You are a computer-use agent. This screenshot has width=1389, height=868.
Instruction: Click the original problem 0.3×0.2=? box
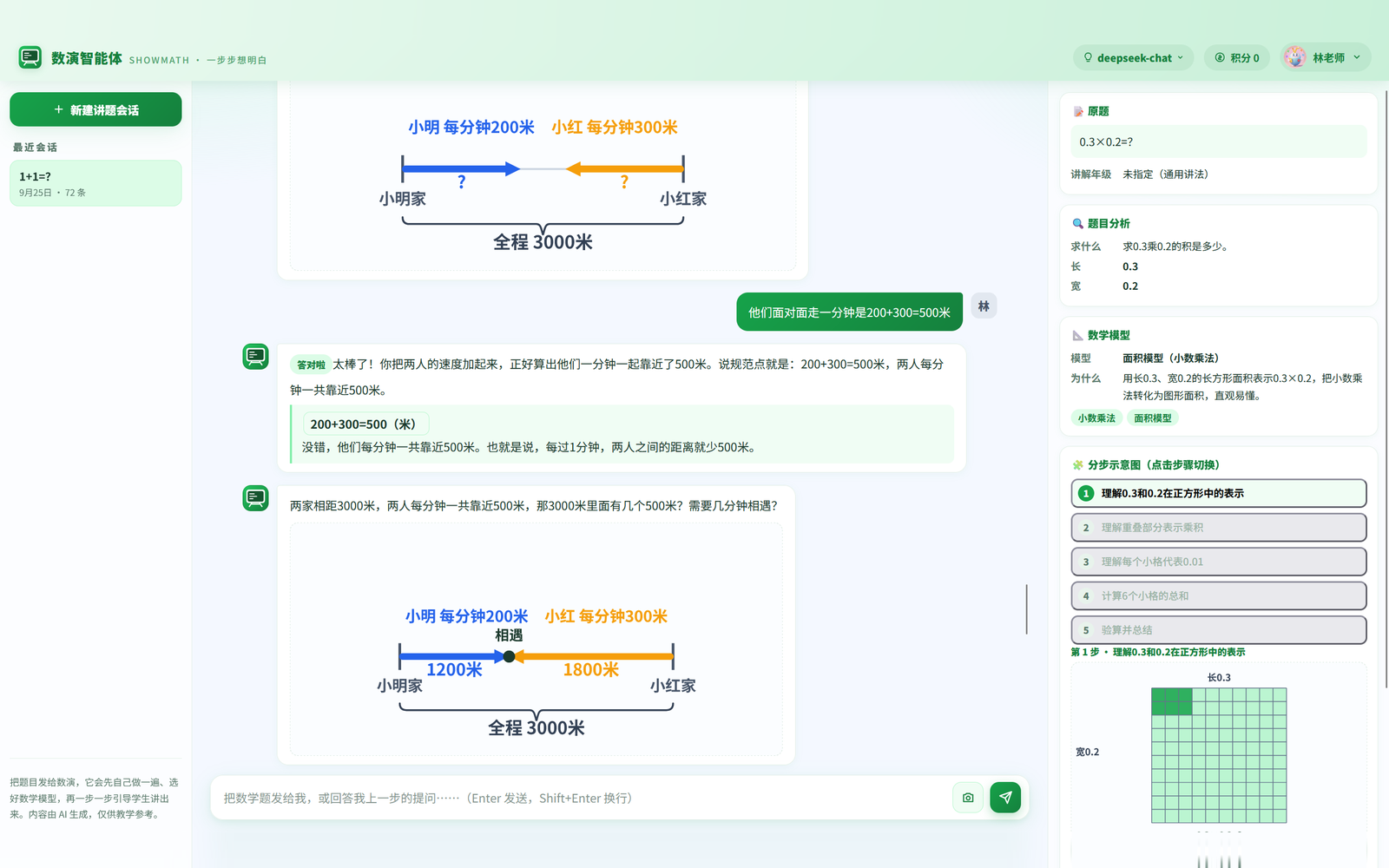(x=1219, y=141)
